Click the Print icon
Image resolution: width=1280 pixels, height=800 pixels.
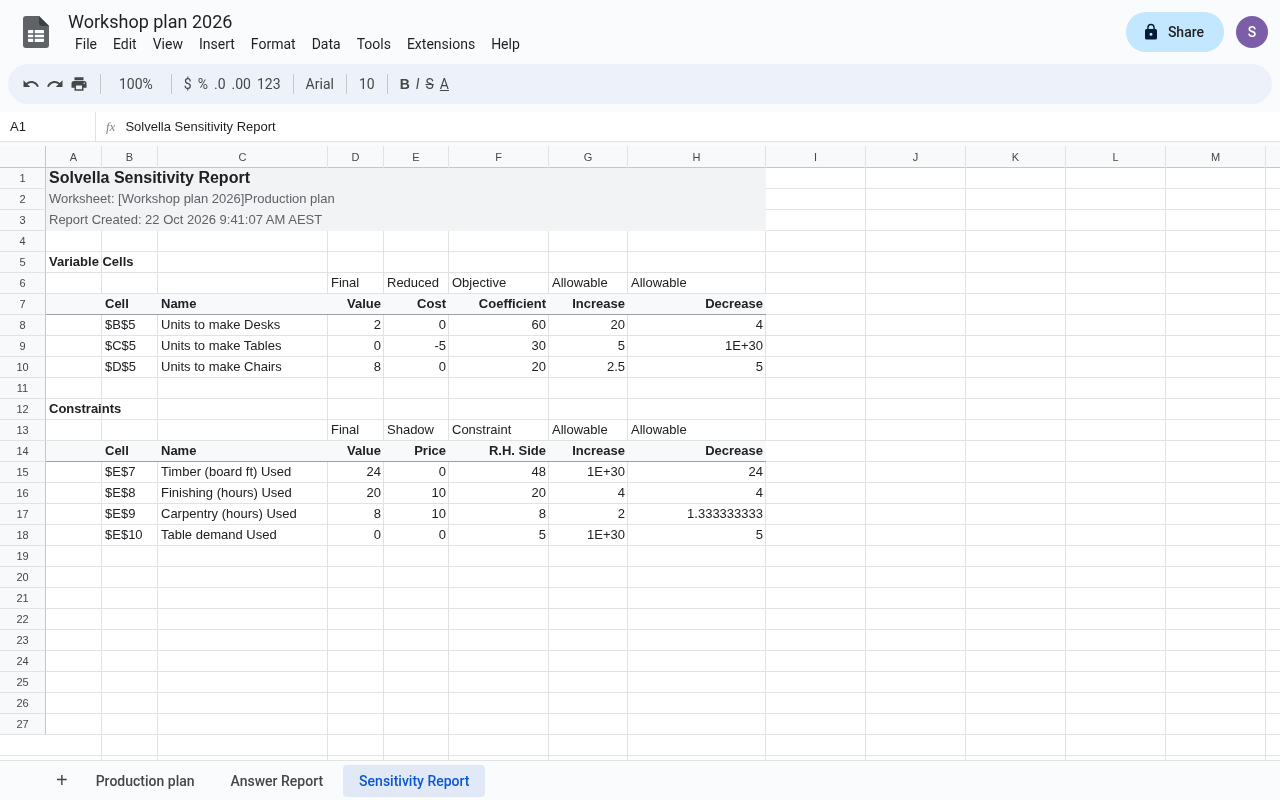(x=79, y=84)
